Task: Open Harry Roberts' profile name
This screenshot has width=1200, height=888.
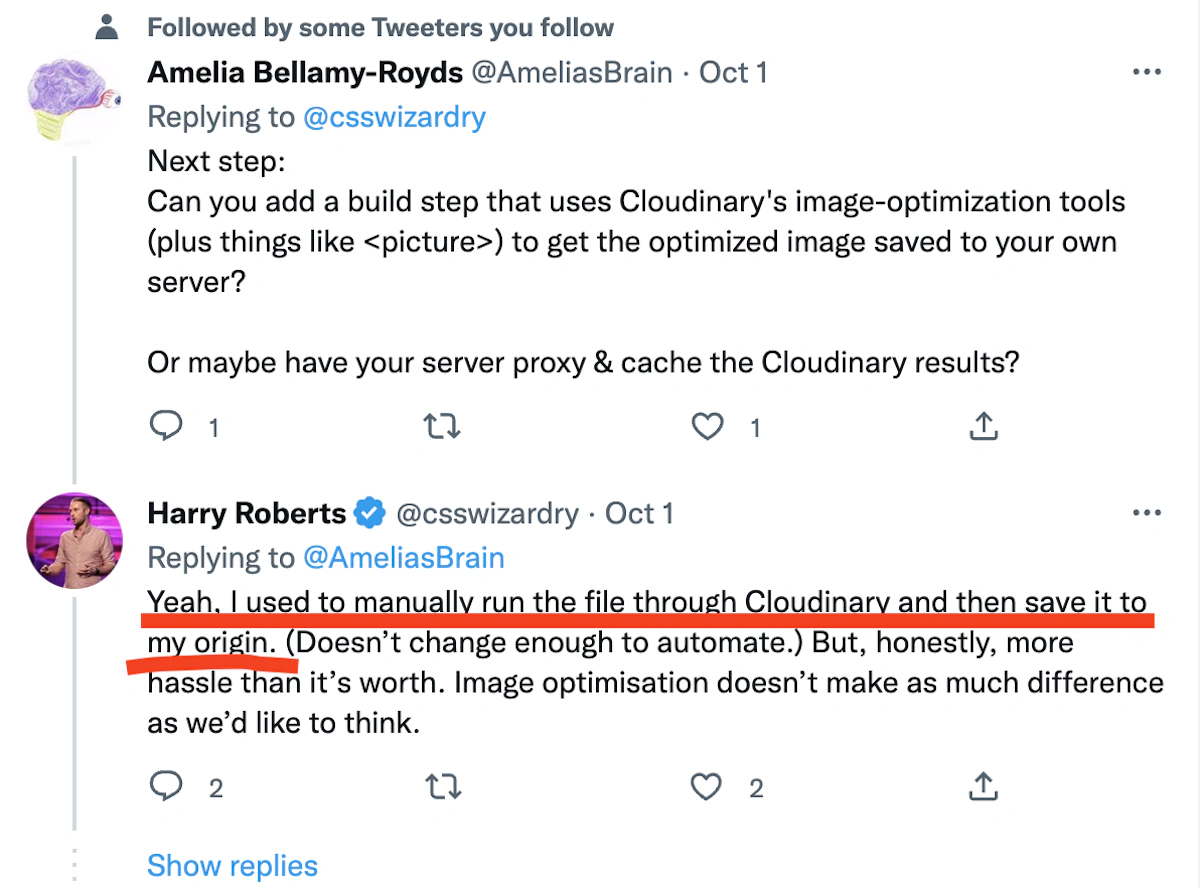Action: point(246,514)
